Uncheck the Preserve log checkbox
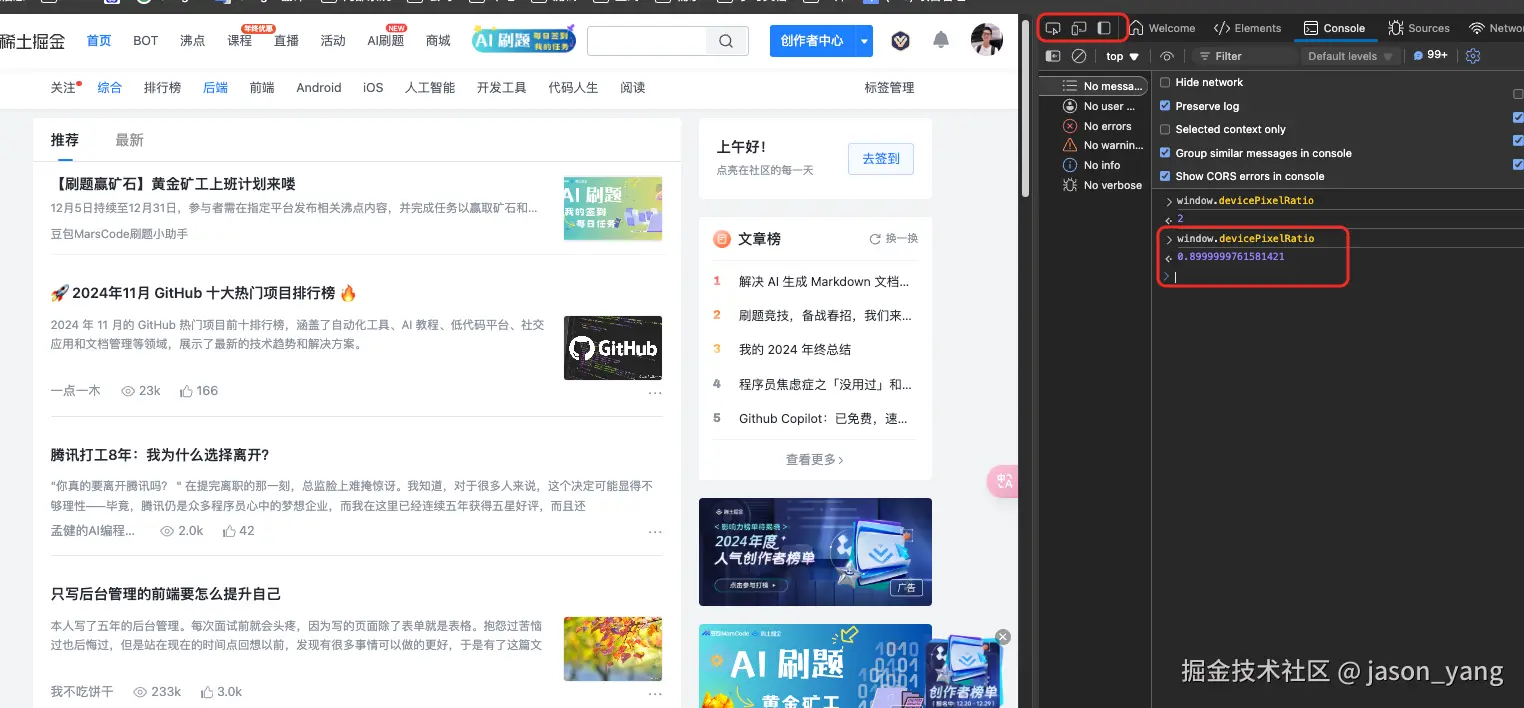 pyautogui.click(x=1165, y=106)
